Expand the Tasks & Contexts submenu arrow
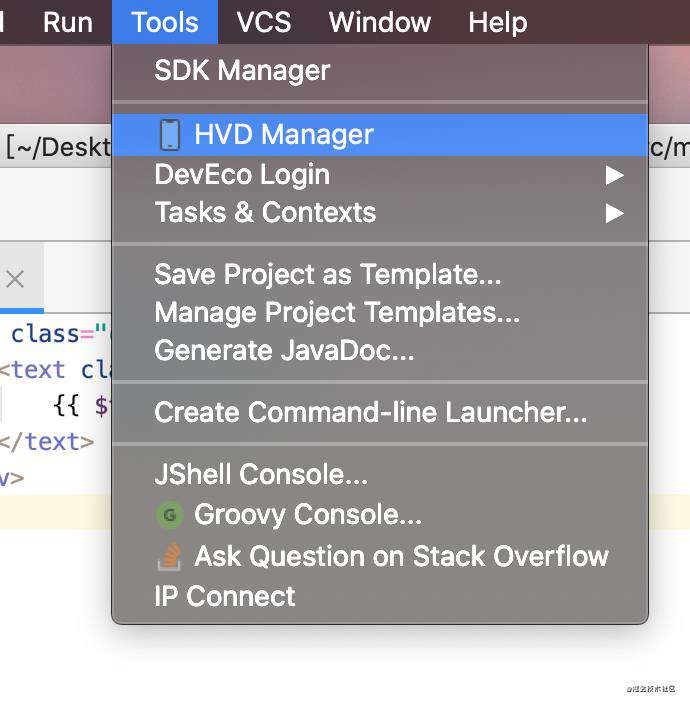 [614, 213]
